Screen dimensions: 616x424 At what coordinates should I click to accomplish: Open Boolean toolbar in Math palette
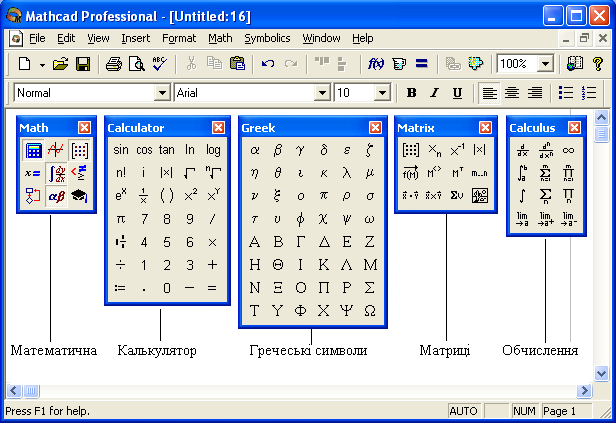pos(79,173)
